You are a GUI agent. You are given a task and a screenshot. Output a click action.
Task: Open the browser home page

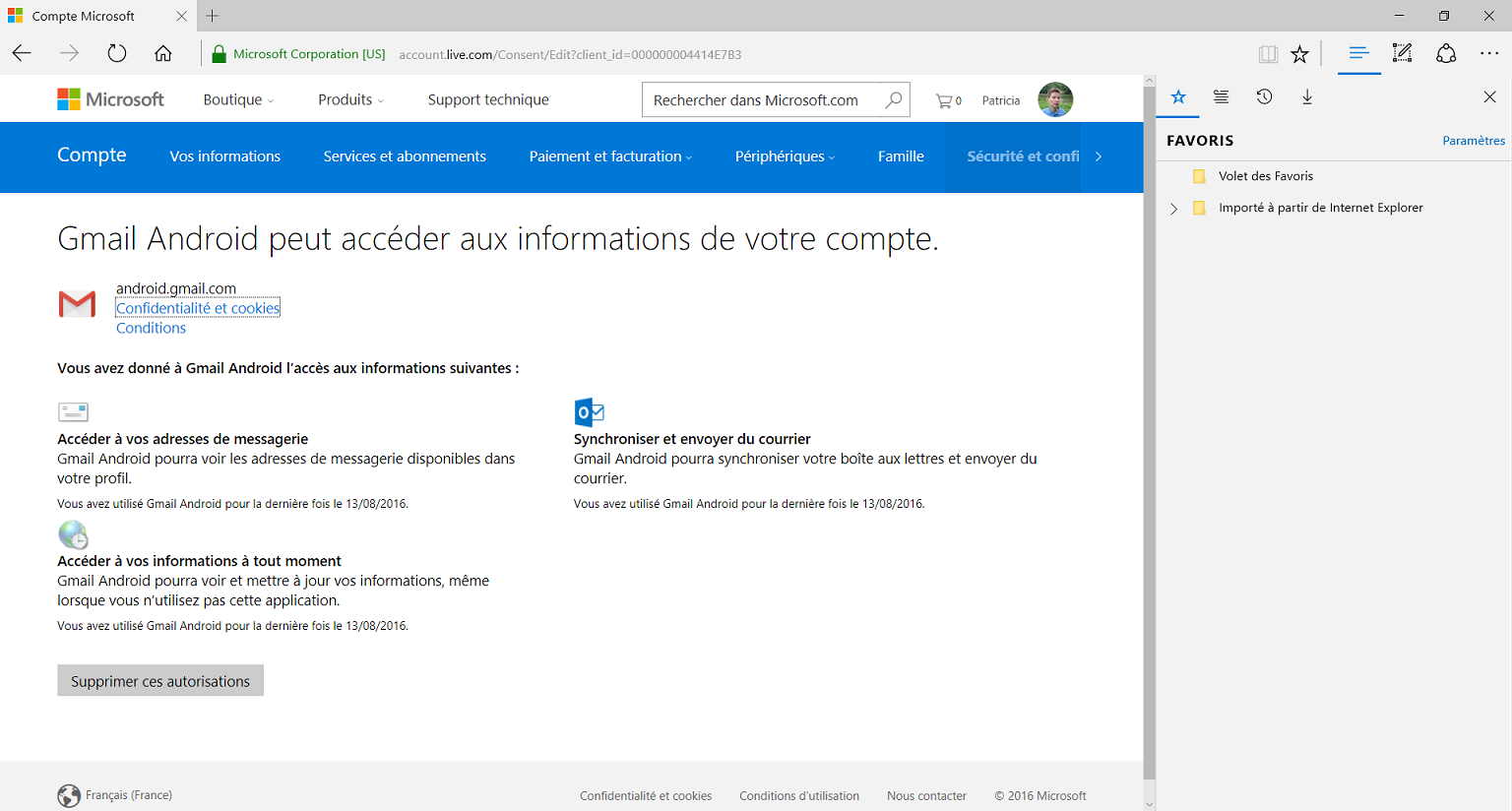coord(163,54)
